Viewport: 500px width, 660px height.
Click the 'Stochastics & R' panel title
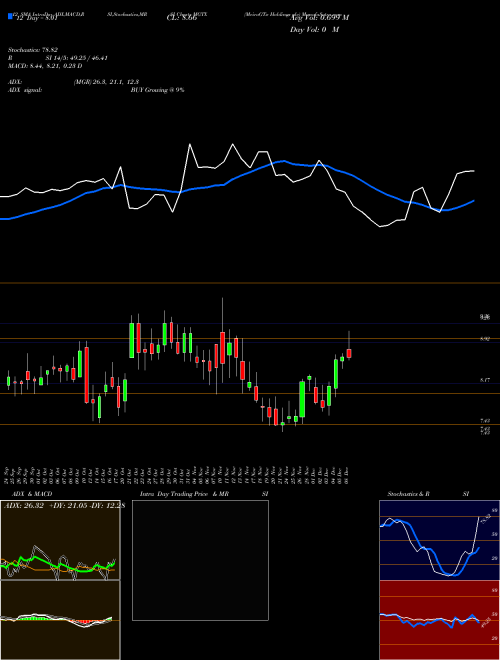pos(409,494)
